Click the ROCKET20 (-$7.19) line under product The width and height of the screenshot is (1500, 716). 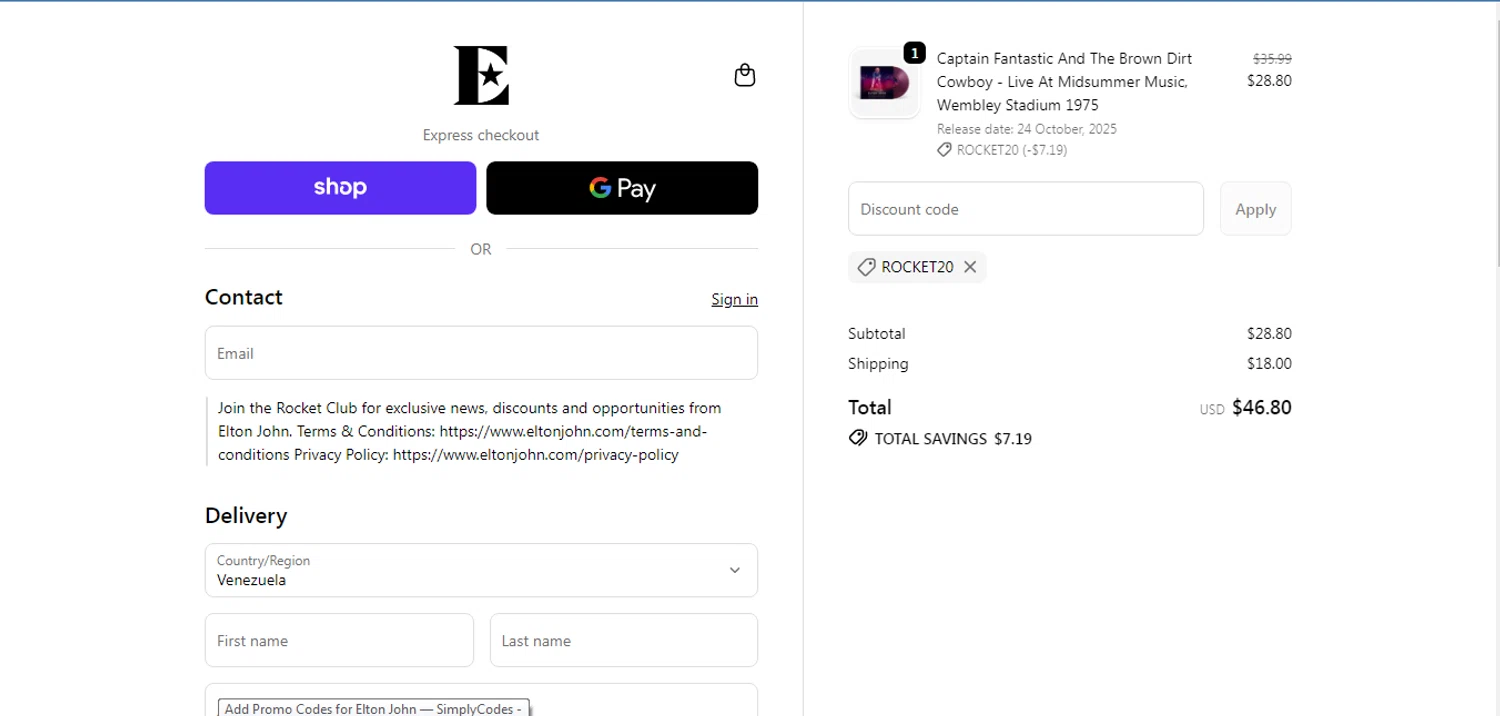(1002, 150)
